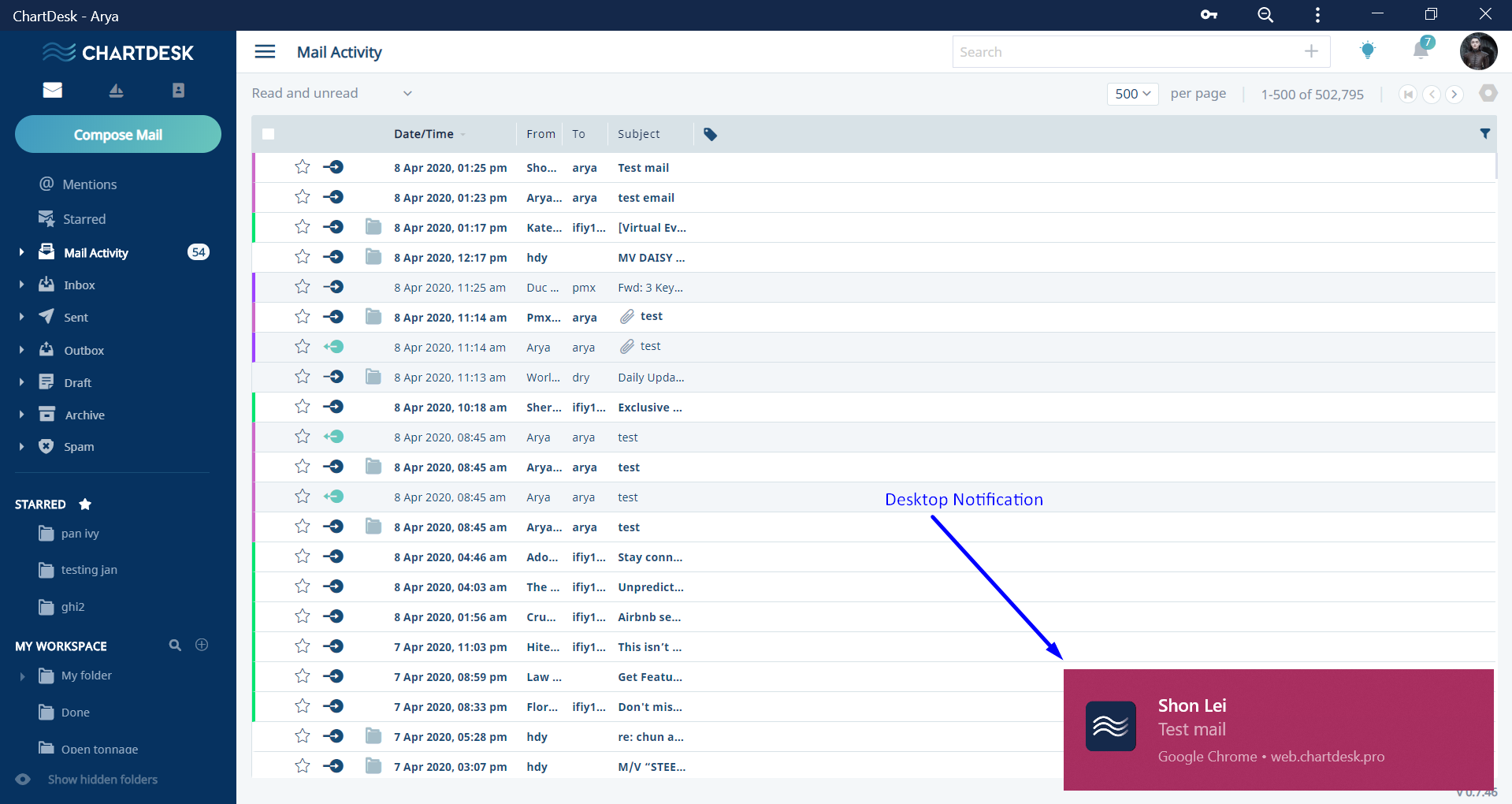Go to first page of results
Image resolution: width=1512 pixels, height=804 pixels.
click(1408, 94)
